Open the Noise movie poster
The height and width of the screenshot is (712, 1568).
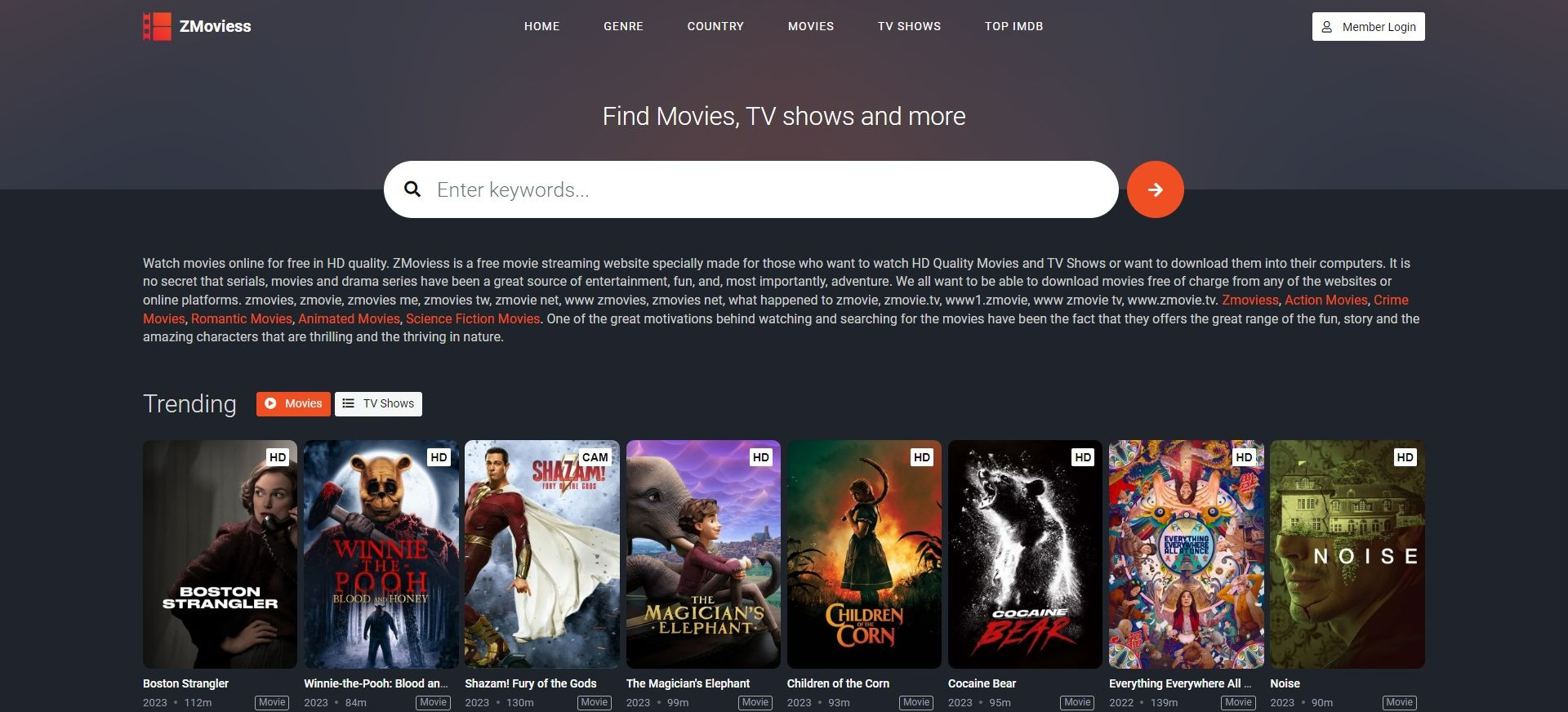(1347, 554)
